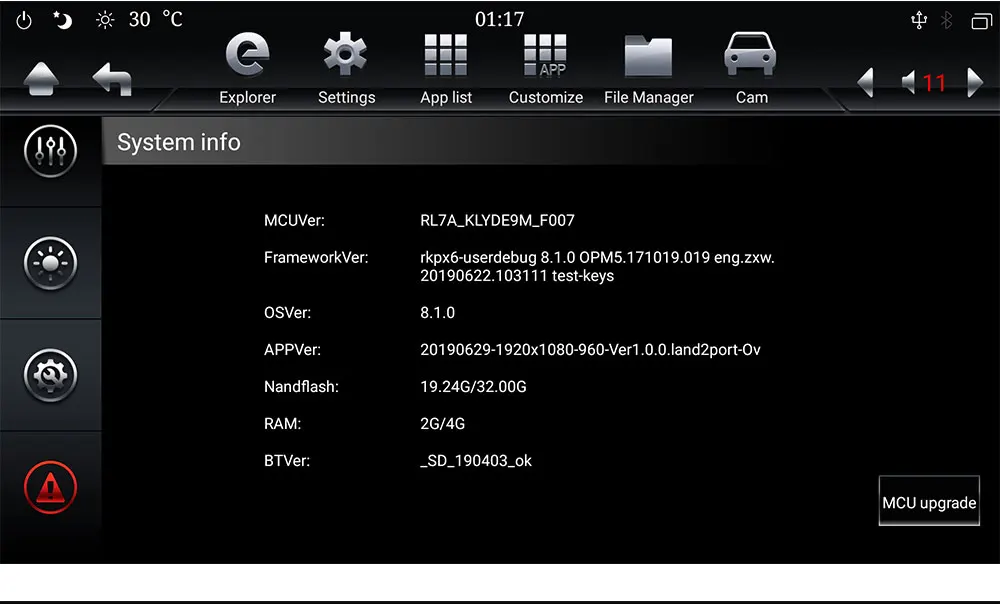Tap the Bluetooth status icon

coord(946,20)
